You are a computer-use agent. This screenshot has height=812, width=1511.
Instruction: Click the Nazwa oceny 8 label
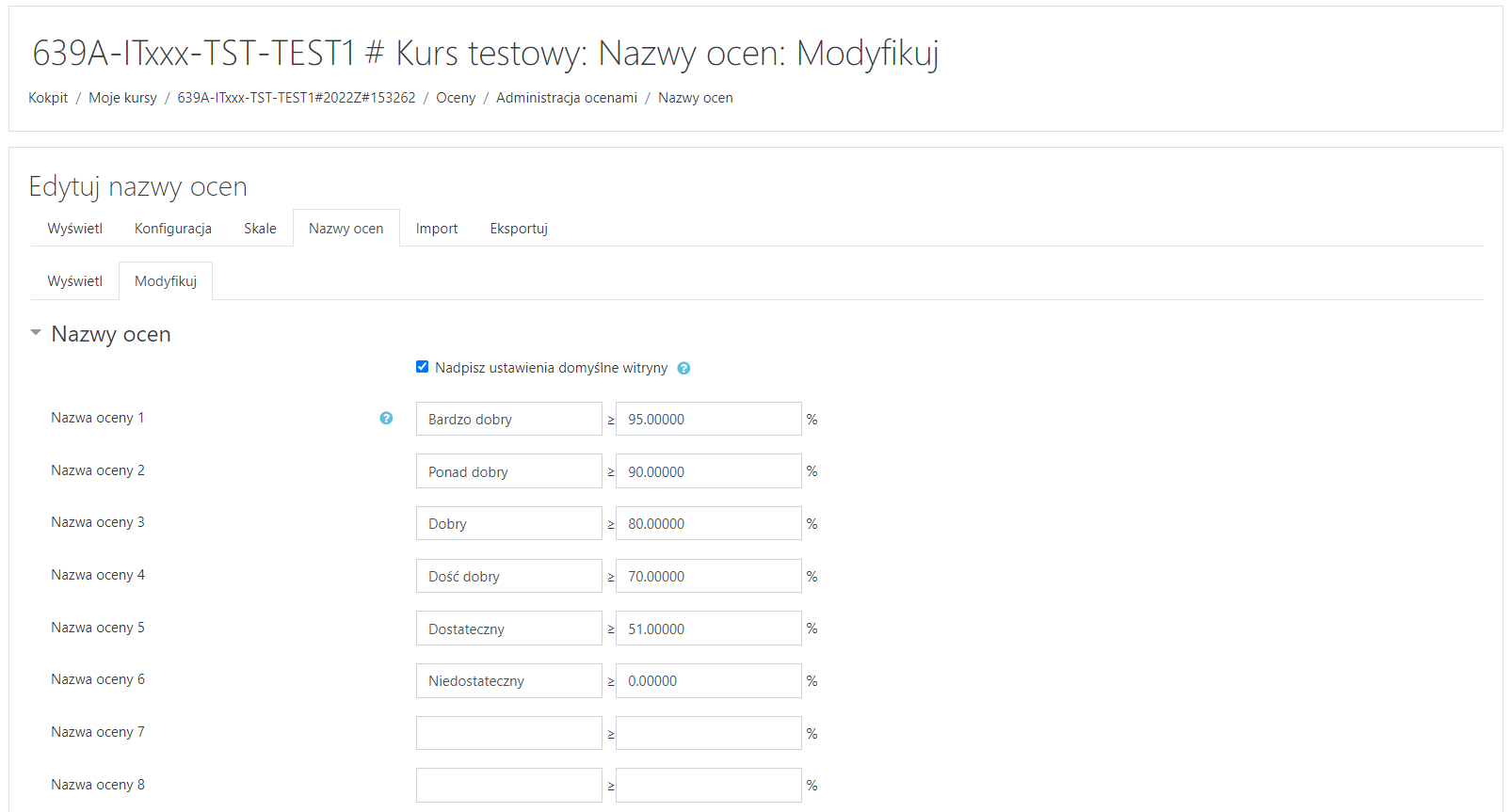pyautogui.click(x=98, y=785)
